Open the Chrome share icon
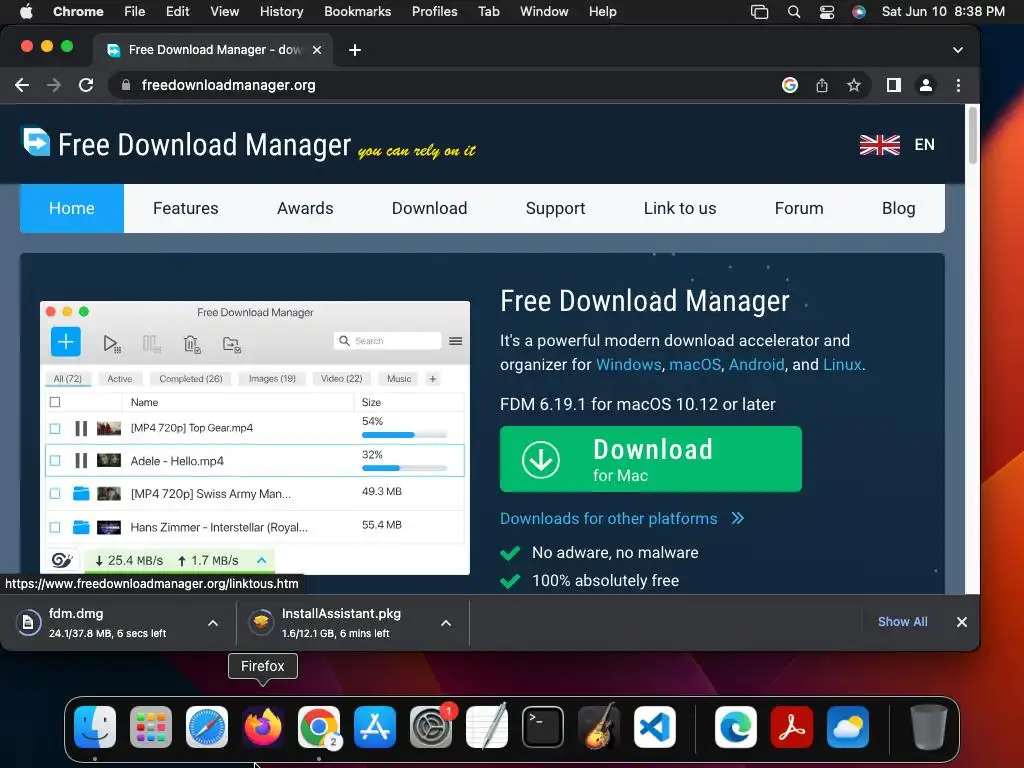Image resolution: width=1024 pixels, height=768 pixels. (x=822, y=85)
